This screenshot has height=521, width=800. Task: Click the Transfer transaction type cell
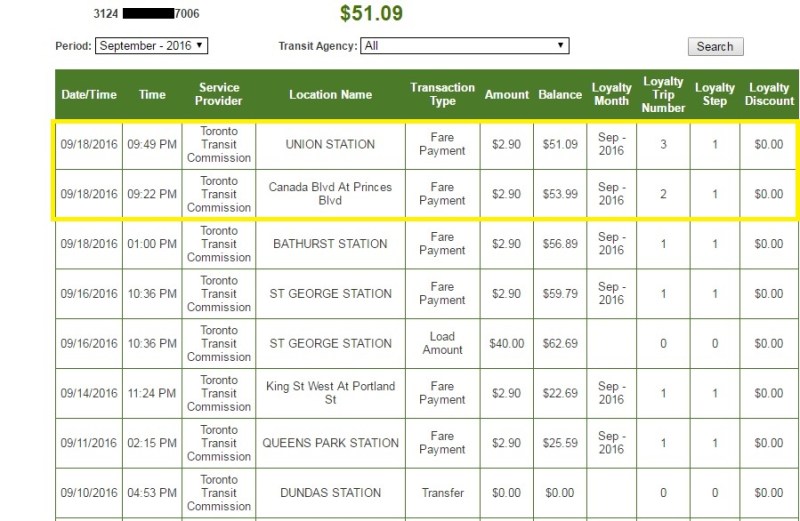tap(442, 493)
